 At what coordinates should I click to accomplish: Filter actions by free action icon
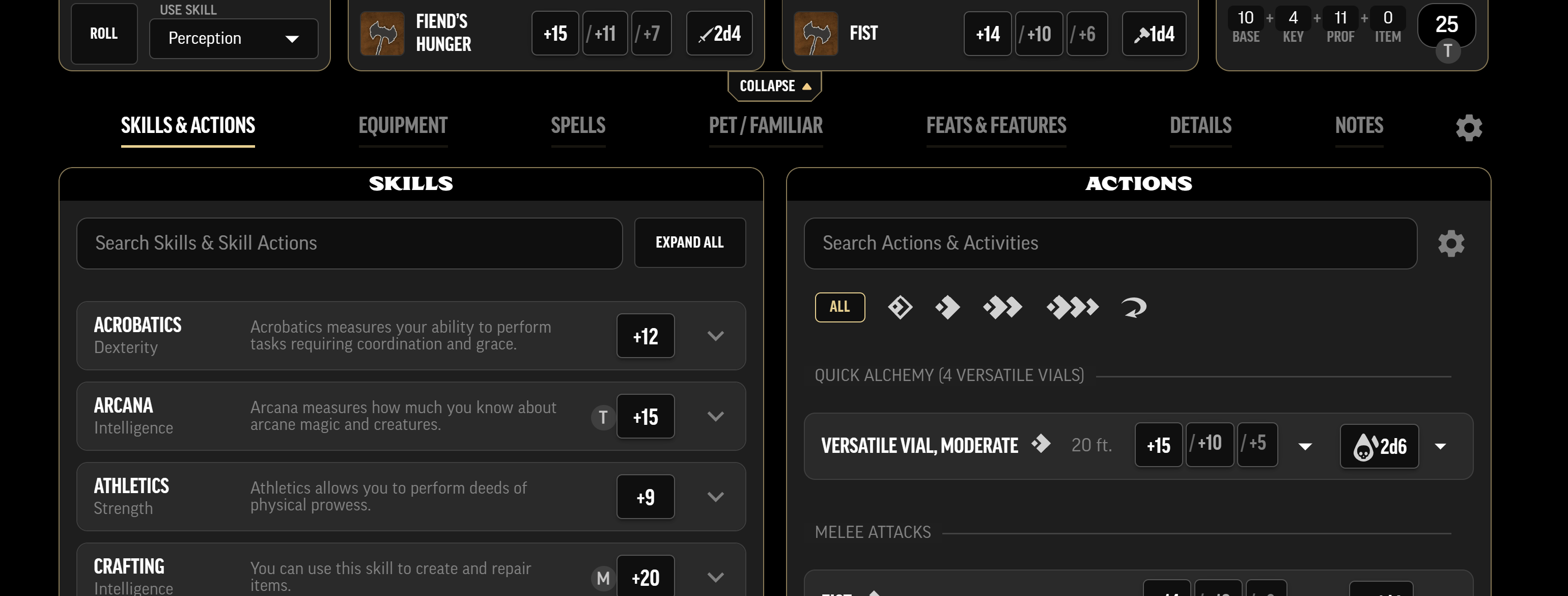coord(900,308)
